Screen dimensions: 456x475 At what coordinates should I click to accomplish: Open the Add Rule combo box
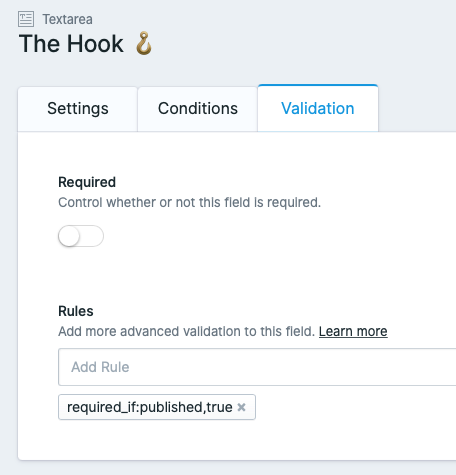point(257,367)
